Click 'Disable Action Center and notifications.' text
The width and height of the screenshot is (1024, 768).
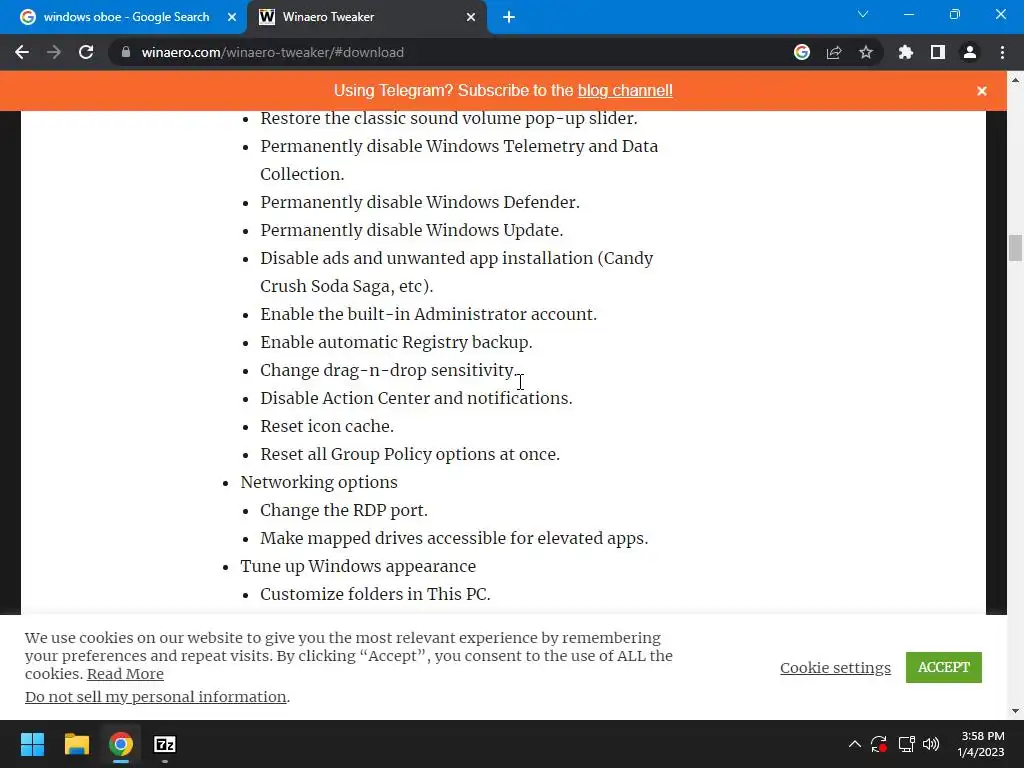click(x=416, y=398)
